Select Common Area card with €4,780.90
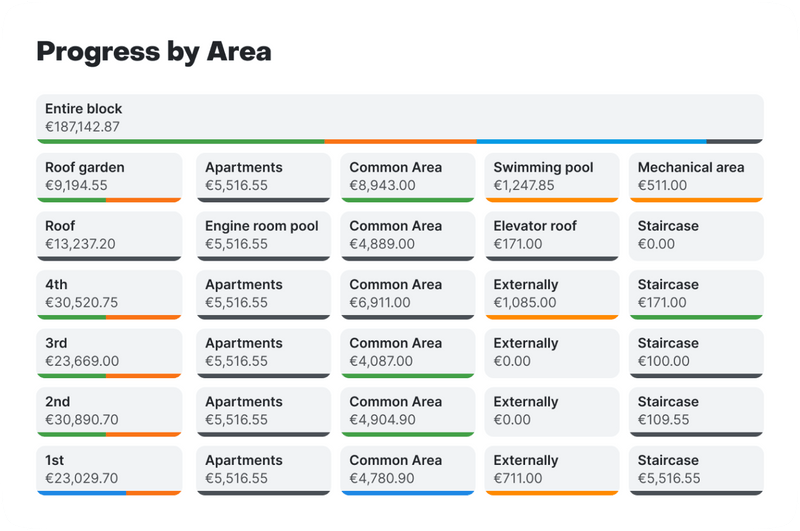The height and width of the screenshot is (531, 800). point(407,469)
